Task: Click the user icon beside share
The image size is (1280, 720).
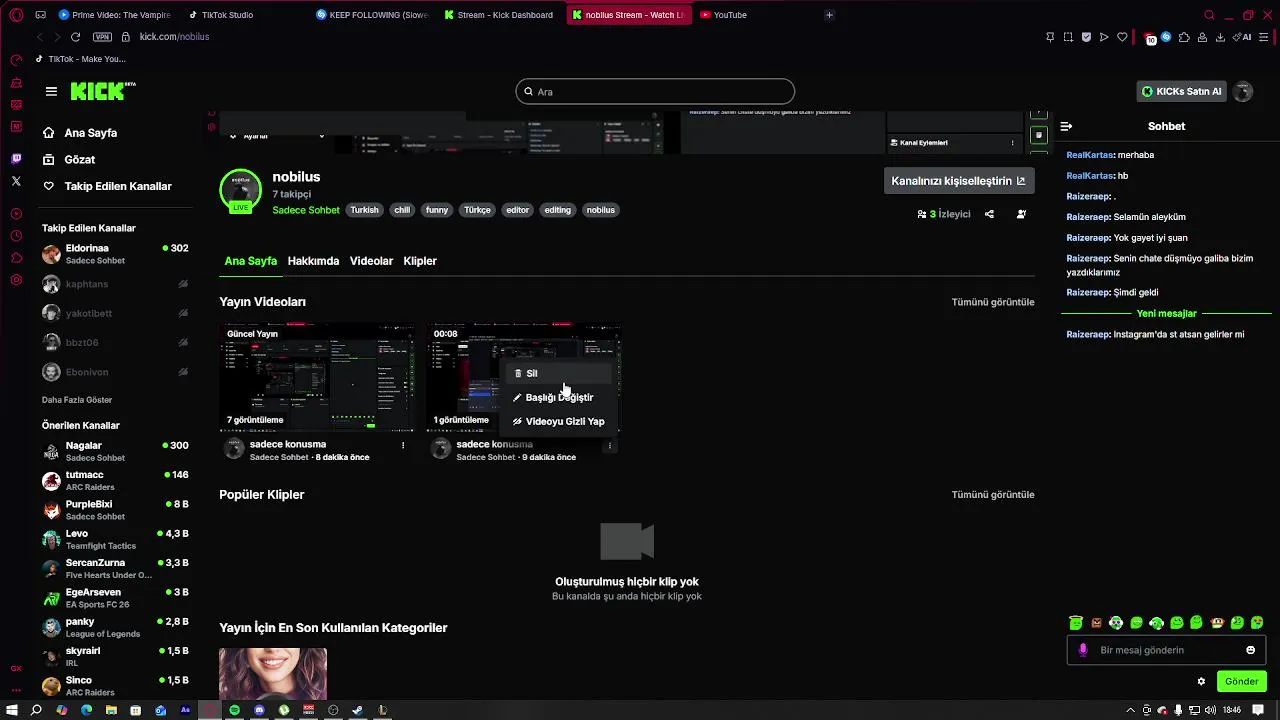Action: (x=1021, y=214)
